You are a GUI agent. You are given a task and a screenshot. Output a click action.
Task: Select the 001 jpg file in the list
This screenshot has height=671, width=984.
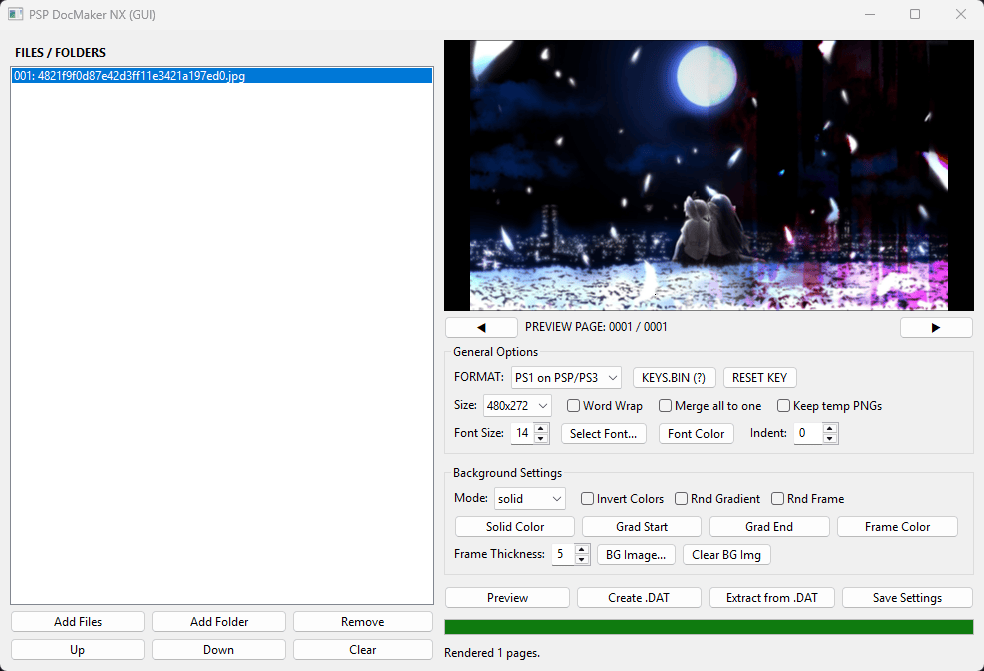point(222,76)
